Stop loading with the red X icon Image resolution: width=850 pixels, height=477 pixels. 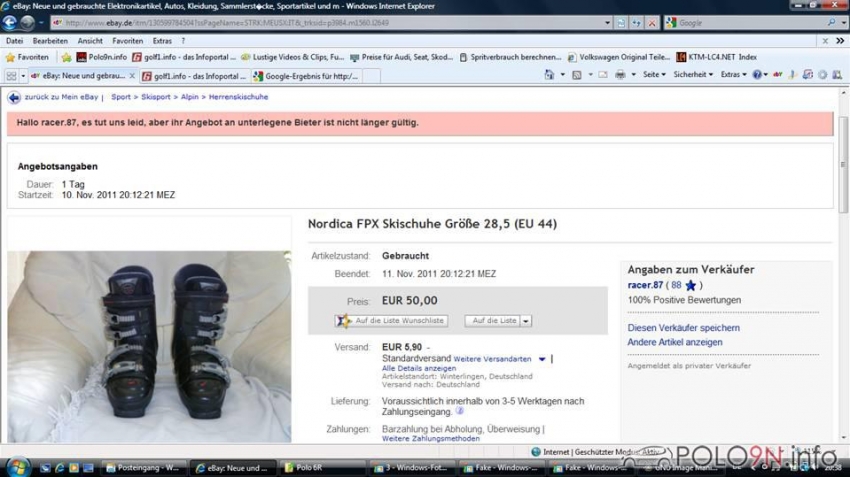(x=652, y=23)
